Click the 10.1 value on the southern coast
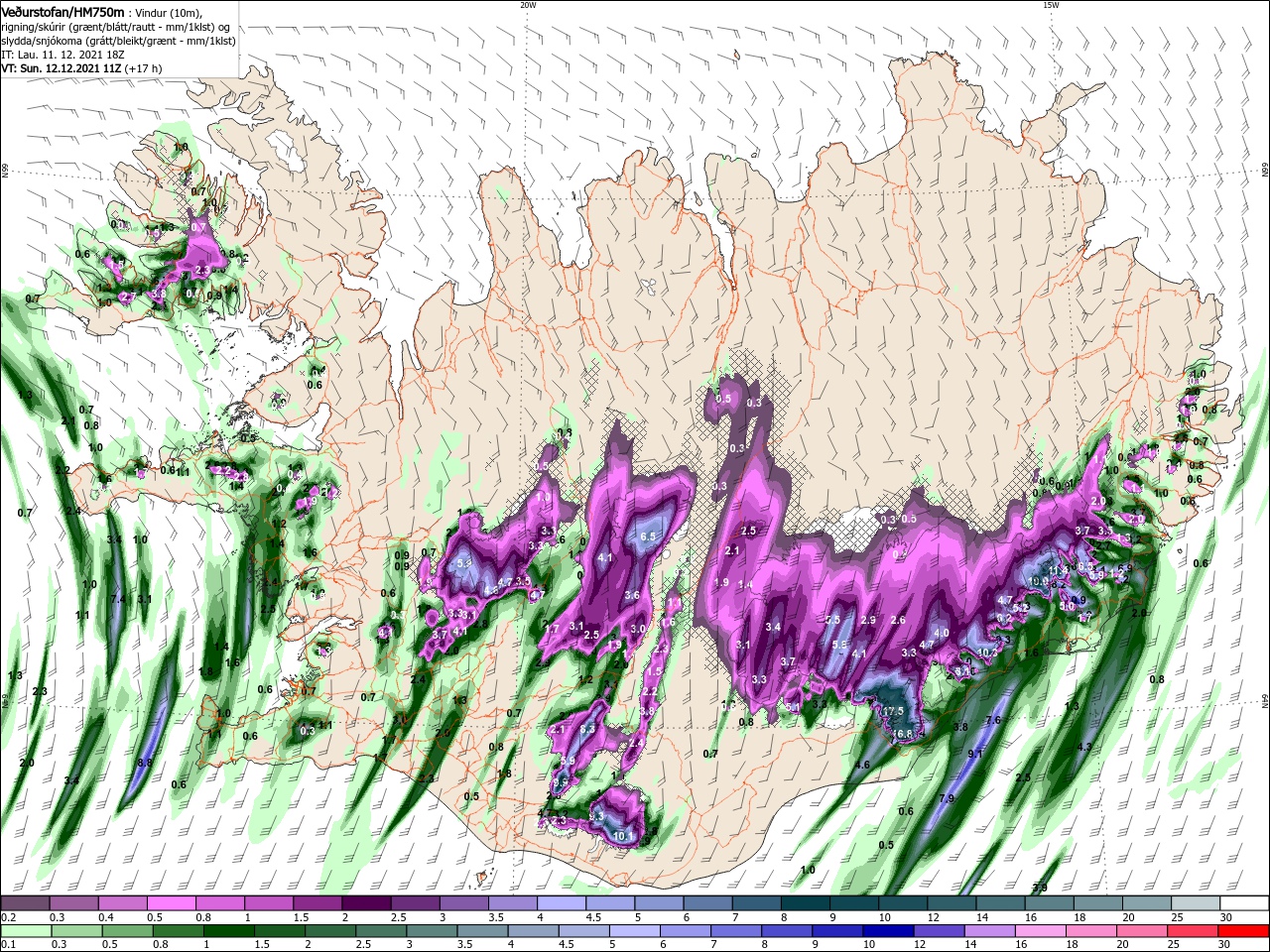1270x952 pixels. click(623, 836)
